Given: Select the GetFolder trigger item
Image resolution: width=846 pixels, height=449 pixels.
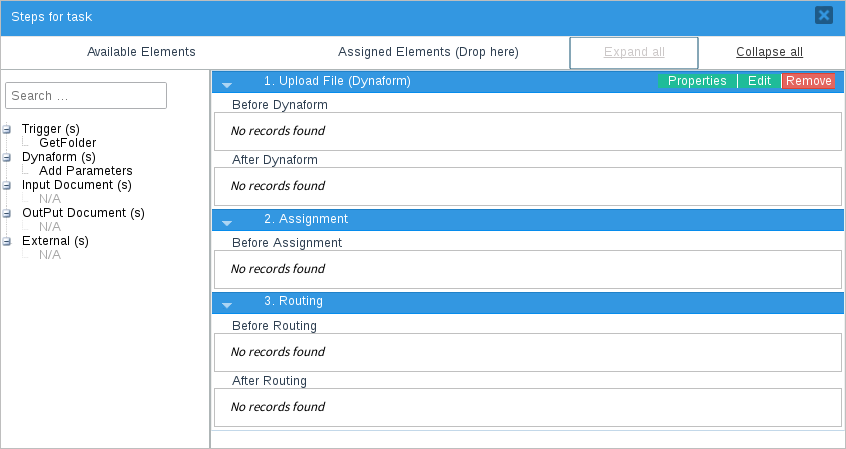Looking at the screenshot, I should (67, 143).
